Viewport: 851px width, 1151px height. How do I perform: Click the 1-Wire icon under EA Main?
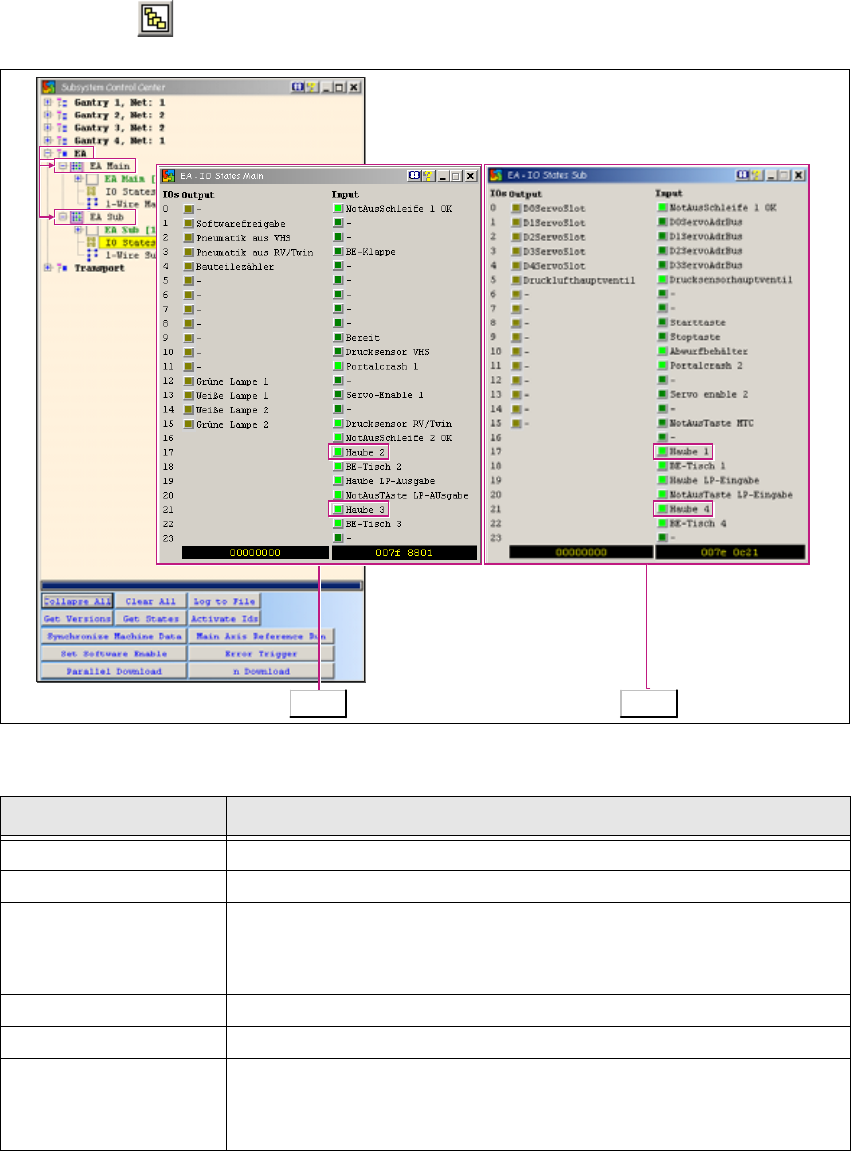[x=92, y=203]
